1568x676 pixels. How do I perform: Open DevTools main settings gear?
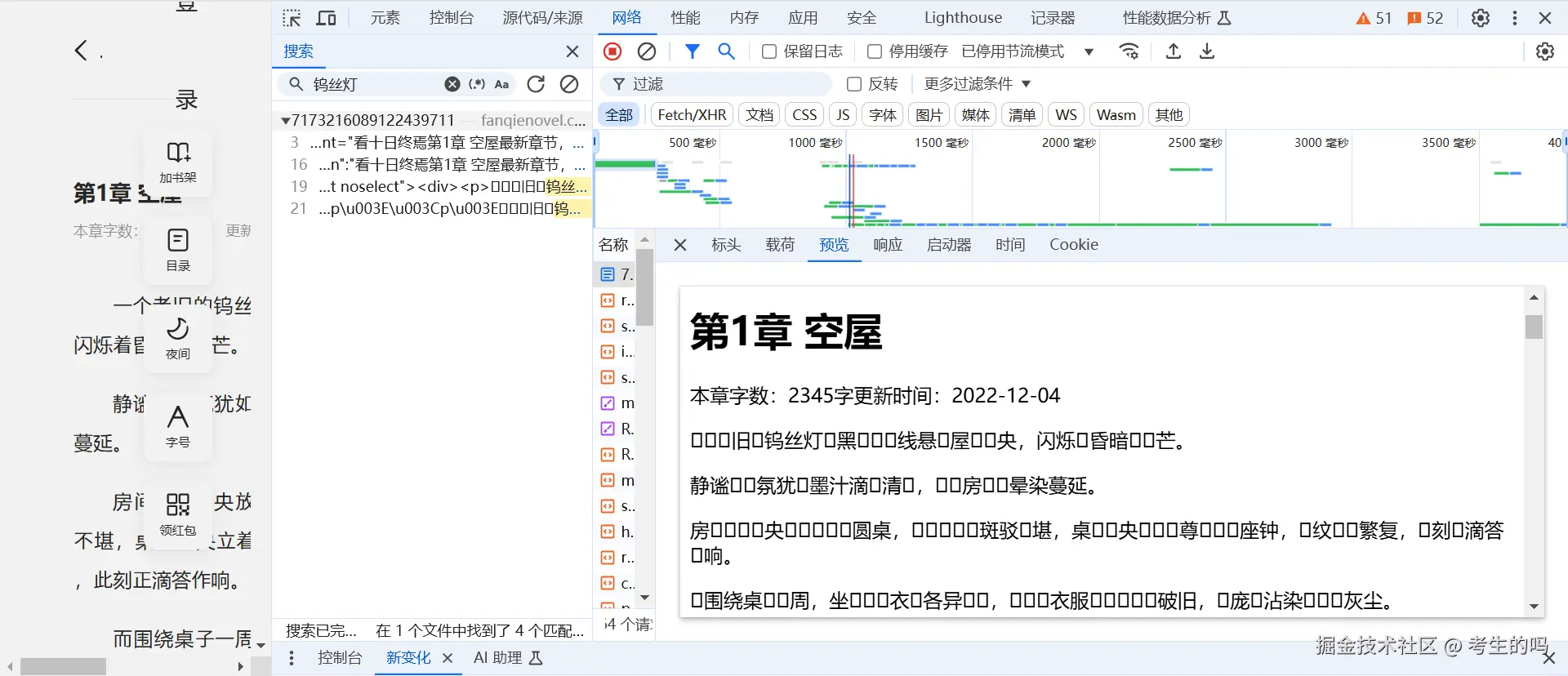(x=1481, y=18)
